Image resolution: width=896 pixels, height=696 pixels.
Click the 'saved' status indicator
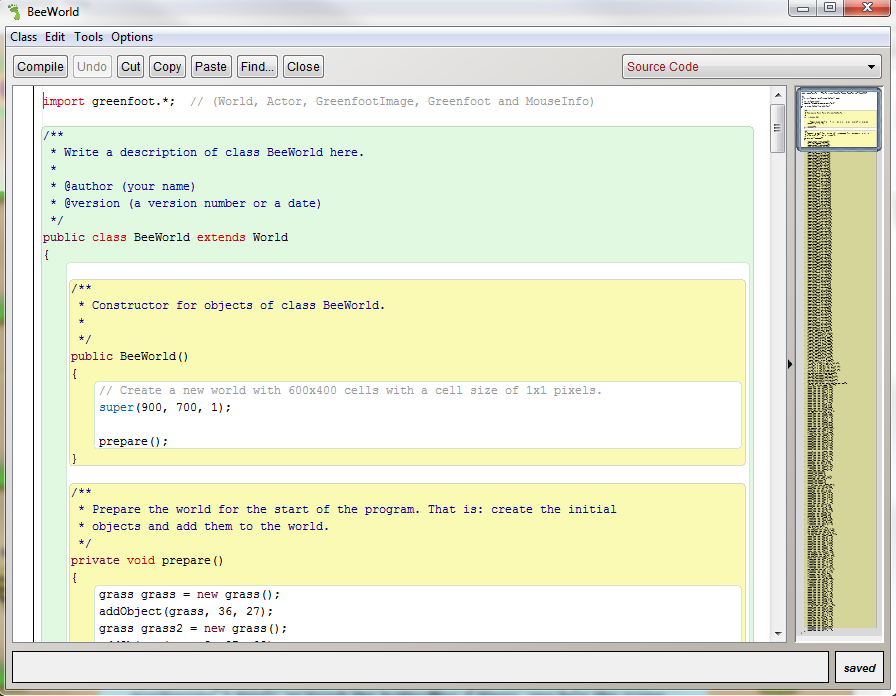859,668
